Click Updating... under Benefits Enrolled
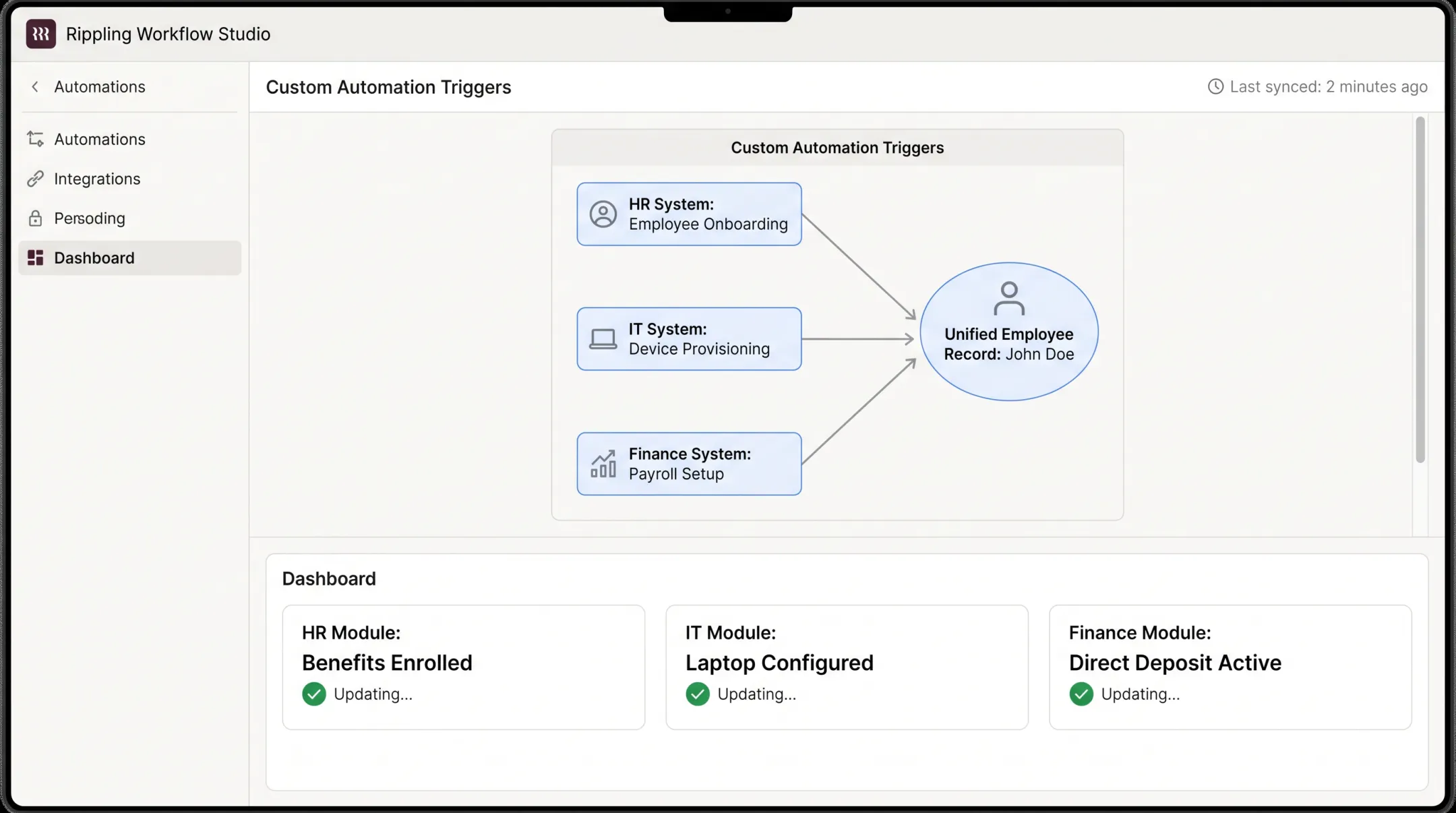The width and height of the screenshot is (1456, 813). [373, 694]
